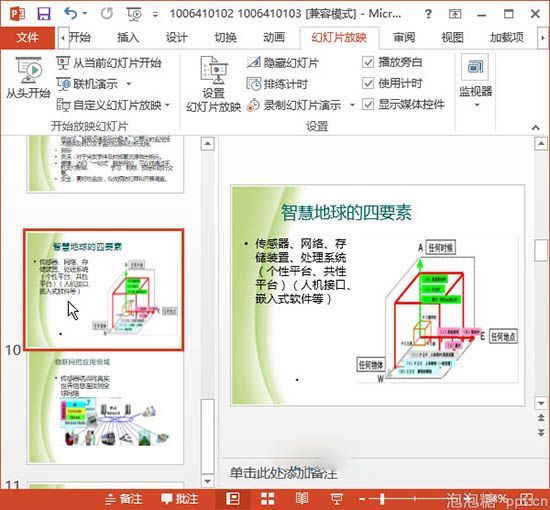Toggle 备注 notes in status bar
550x510 pixels.
pos(124,499)
